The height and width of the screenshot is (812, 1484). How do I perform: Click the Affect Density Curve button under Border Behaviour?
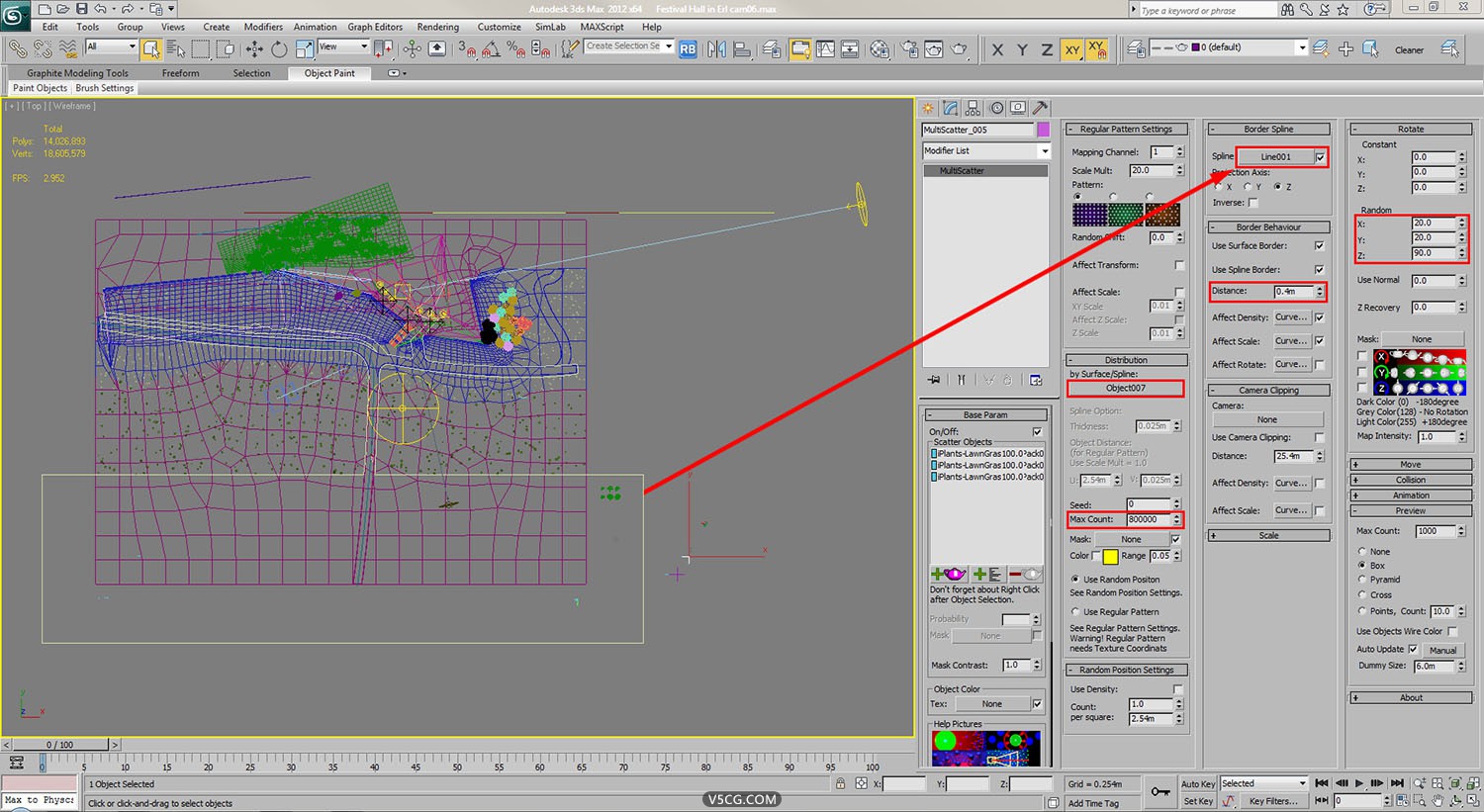coord(1291,317)
